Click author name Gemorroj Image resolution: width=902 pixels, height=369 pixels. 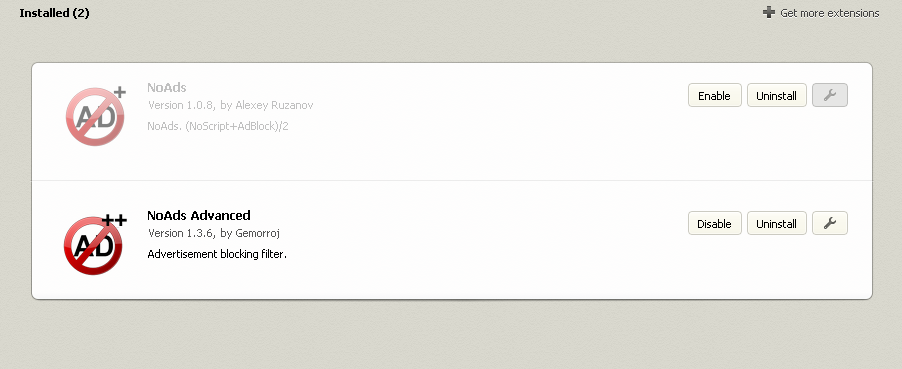click(x=257, y=233)
